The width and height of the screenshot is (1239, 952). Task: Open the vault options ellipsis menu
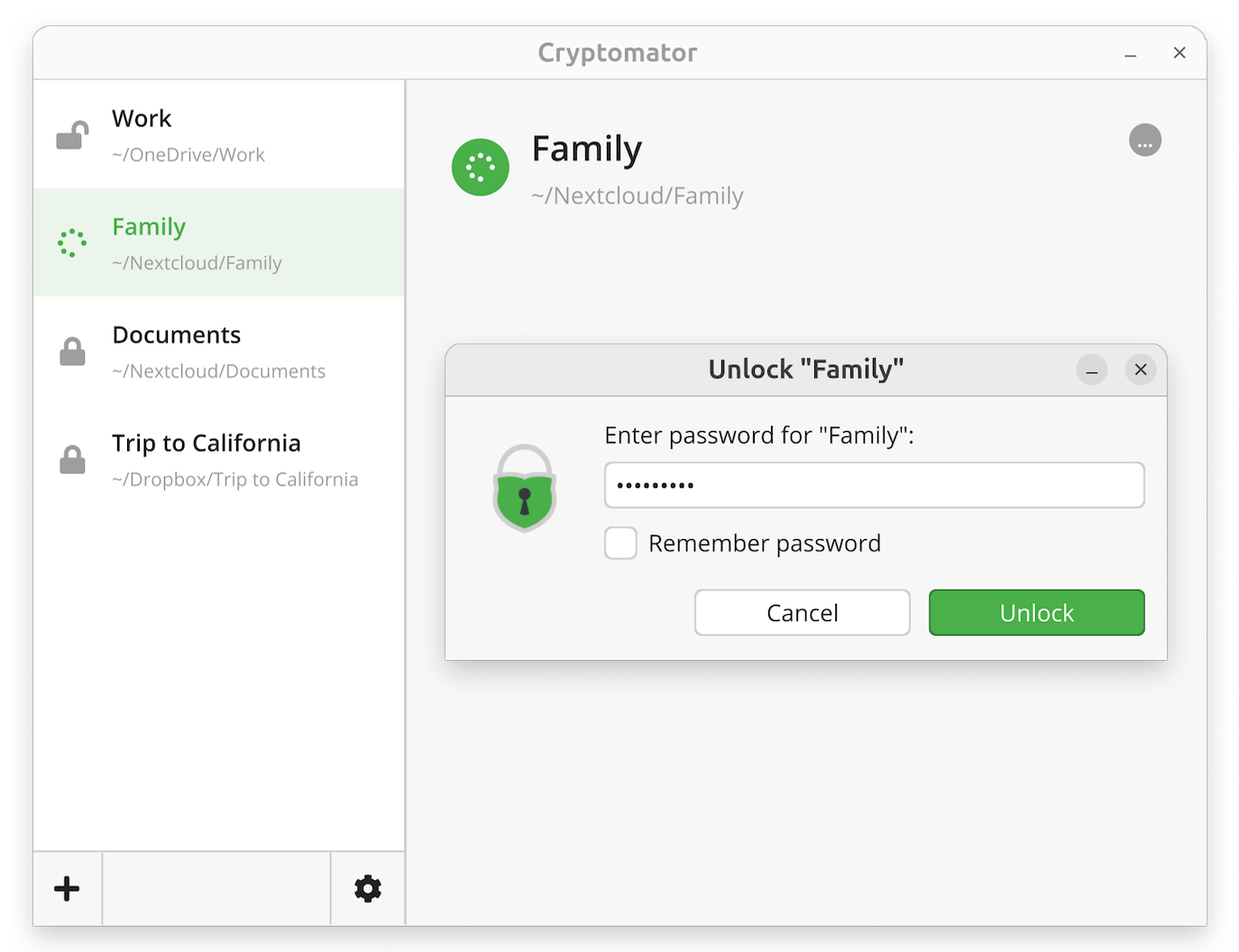coord(1145,141)
